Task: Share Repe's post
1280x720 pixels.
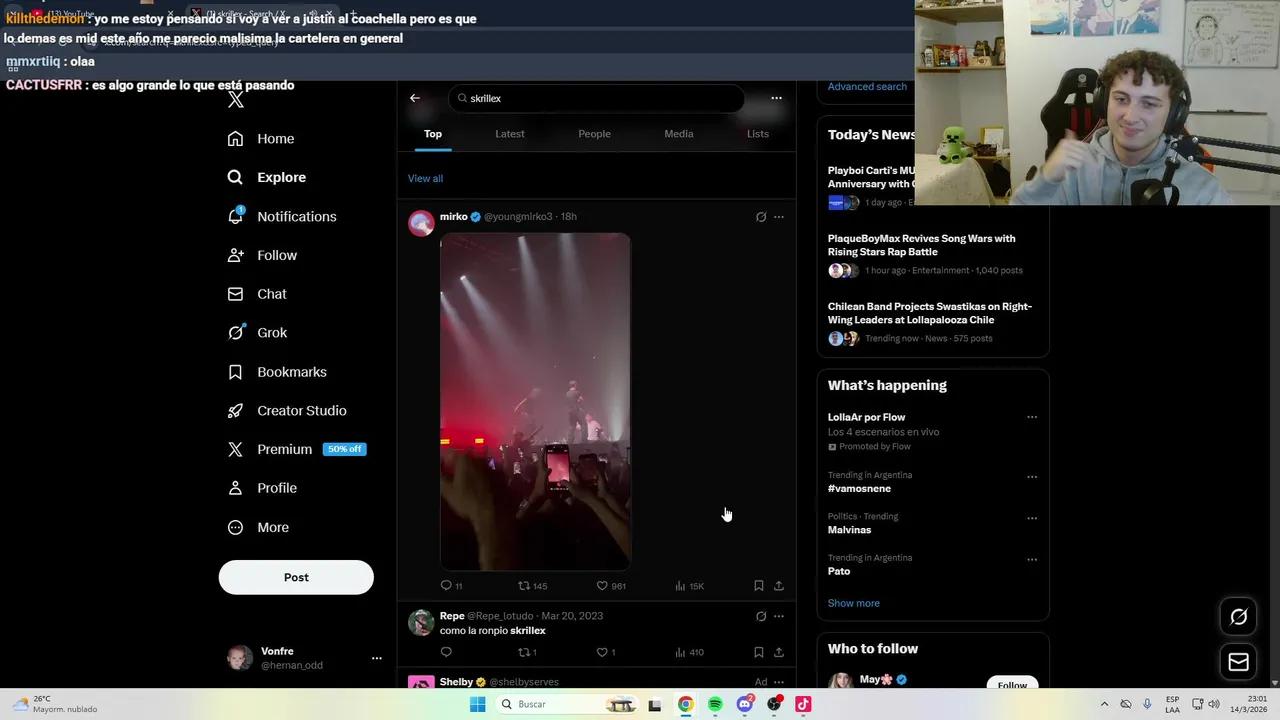Action: pos(779,652)
